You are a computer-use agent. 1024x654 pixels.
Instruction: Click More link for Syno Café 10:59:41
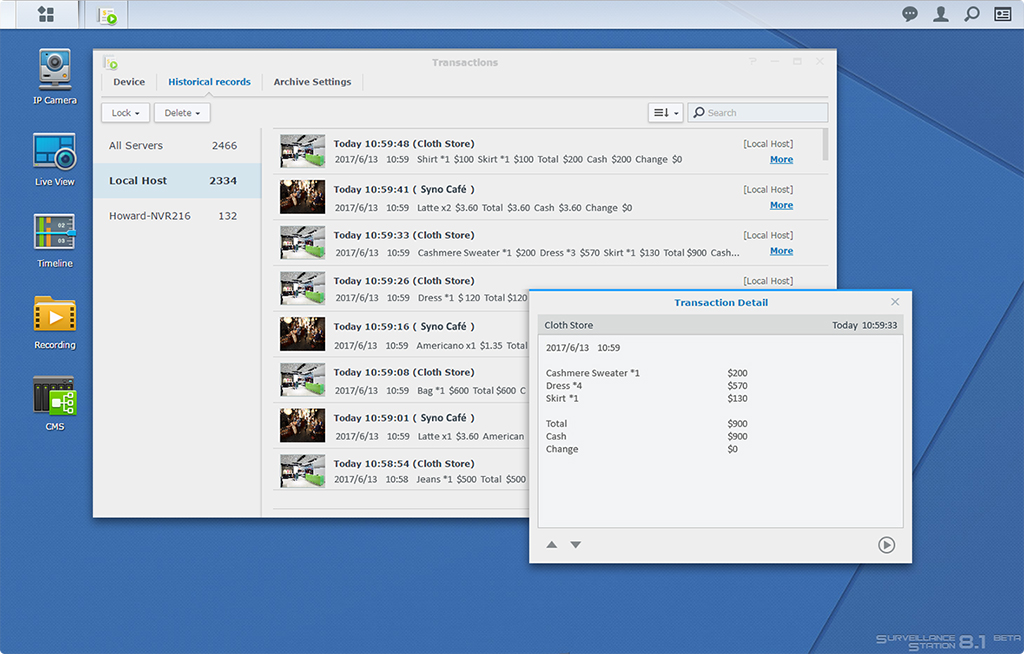tap(781, 205)
